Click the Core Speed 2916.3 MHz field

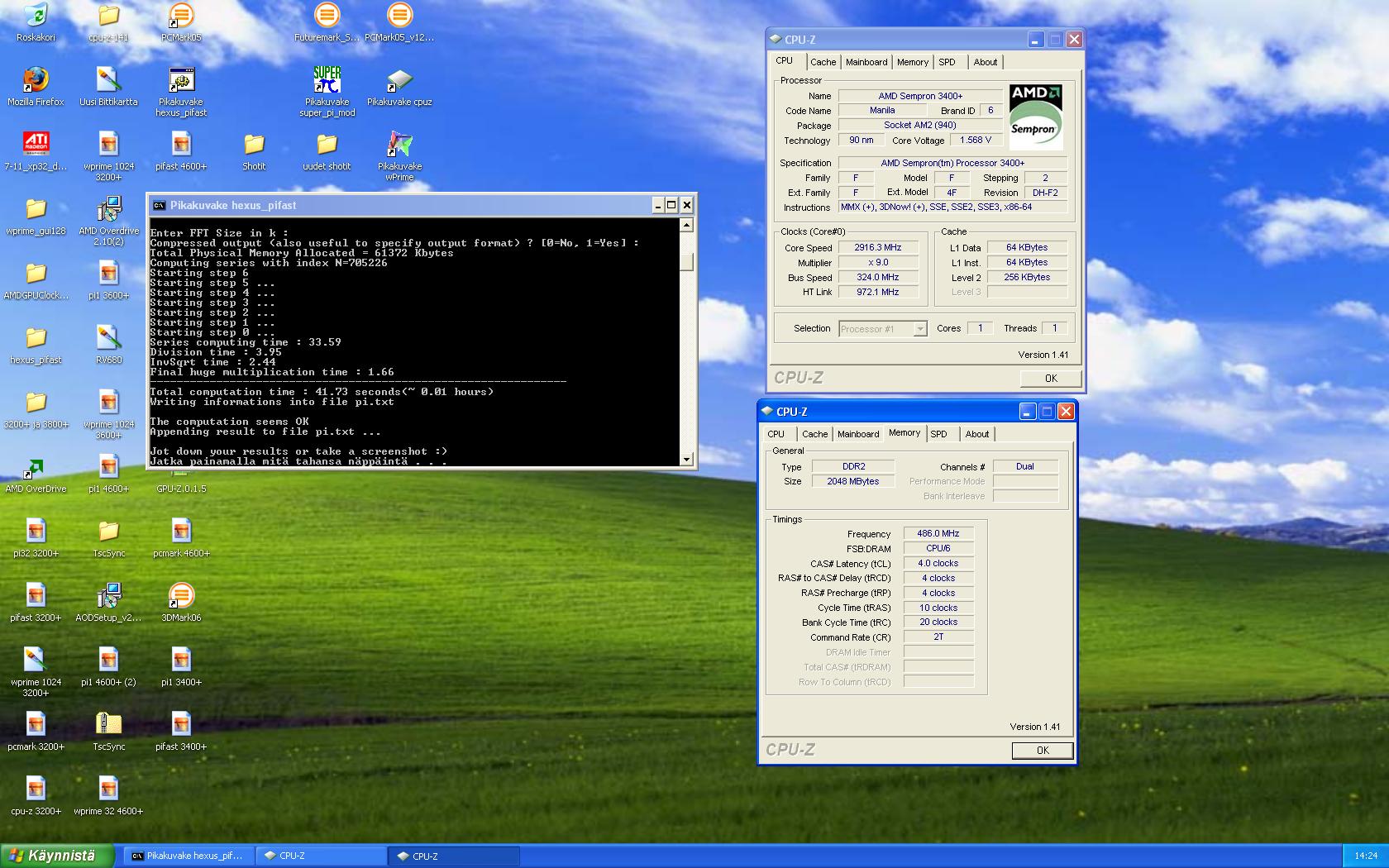878,247
